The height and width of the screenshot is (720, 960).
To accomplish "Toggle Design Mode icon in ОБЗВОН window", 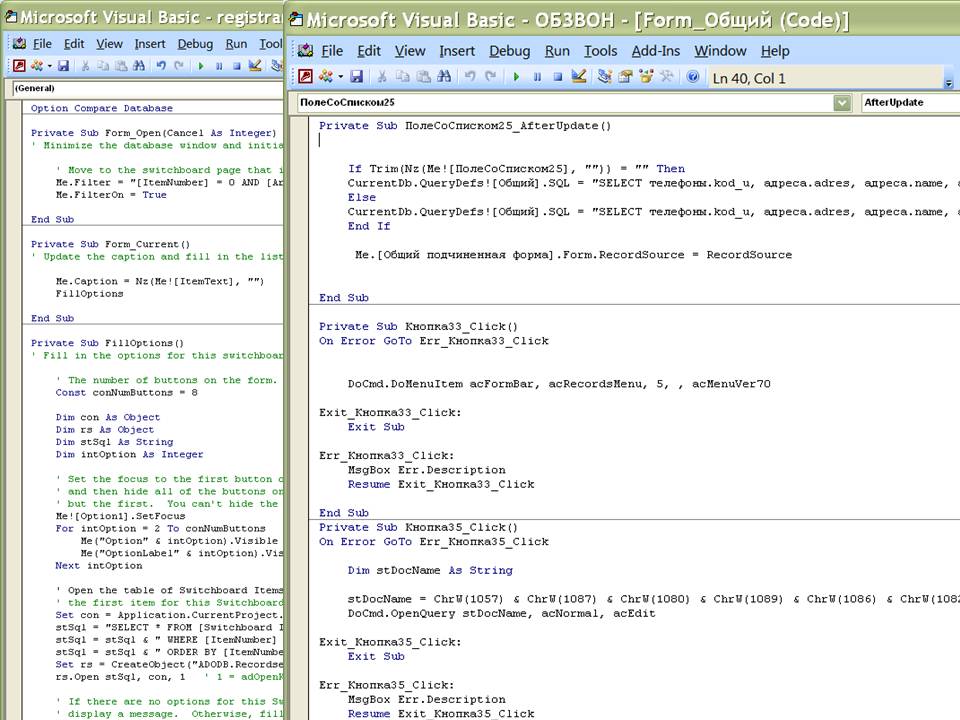I will (x=580, y=77).
